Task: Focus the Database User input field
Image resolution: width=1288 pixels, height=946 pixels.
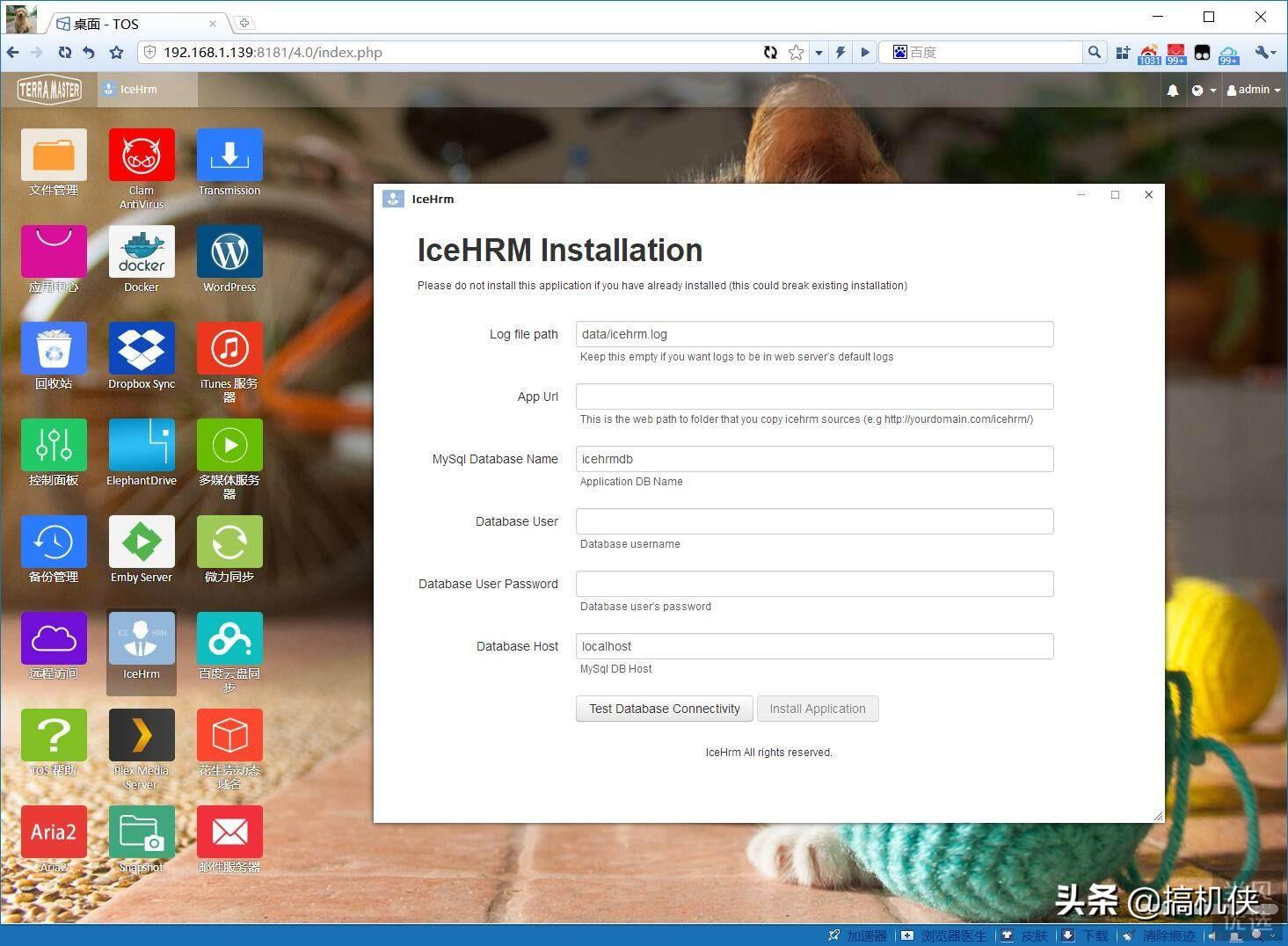Action: (814, 521)
